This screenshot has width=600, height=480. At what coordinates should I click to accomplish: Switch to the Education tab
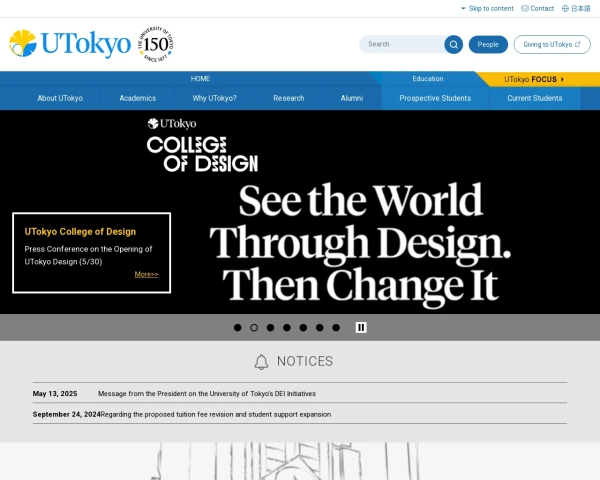pos(428,79)
